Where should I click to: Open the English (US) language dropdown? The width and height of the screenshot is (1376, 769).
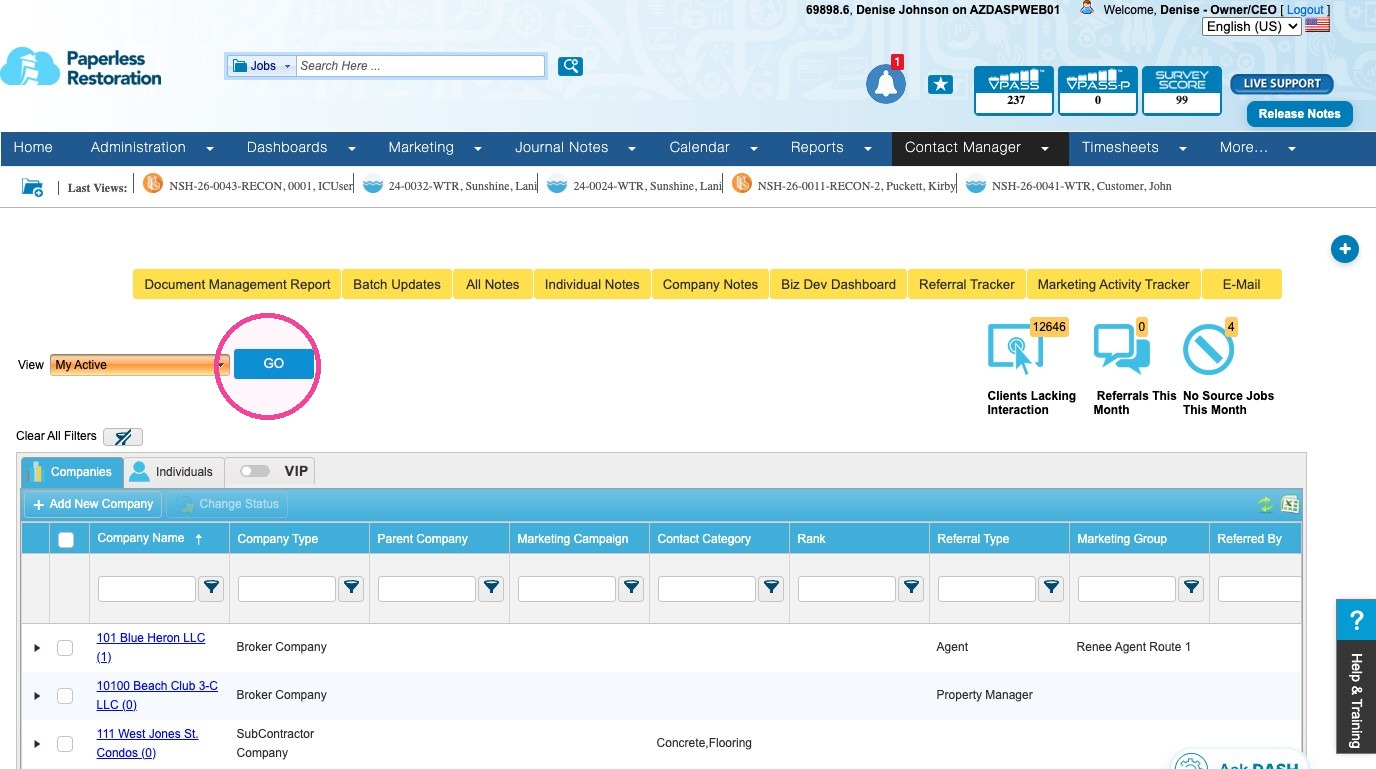(1252, 27)
